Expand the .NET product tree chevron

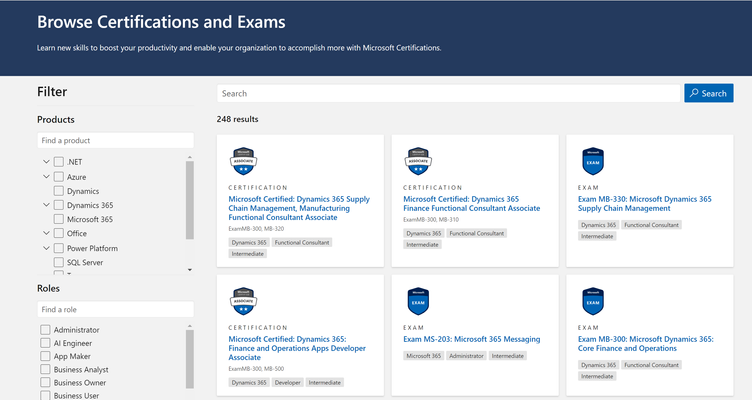[46, 162]
